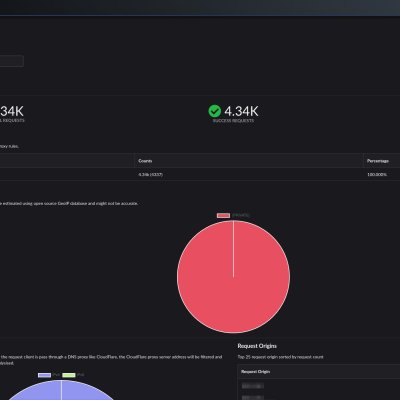This screenshot has height=400, width=400.
Task: Click the input box in the upper left
Action: point(11,61)
